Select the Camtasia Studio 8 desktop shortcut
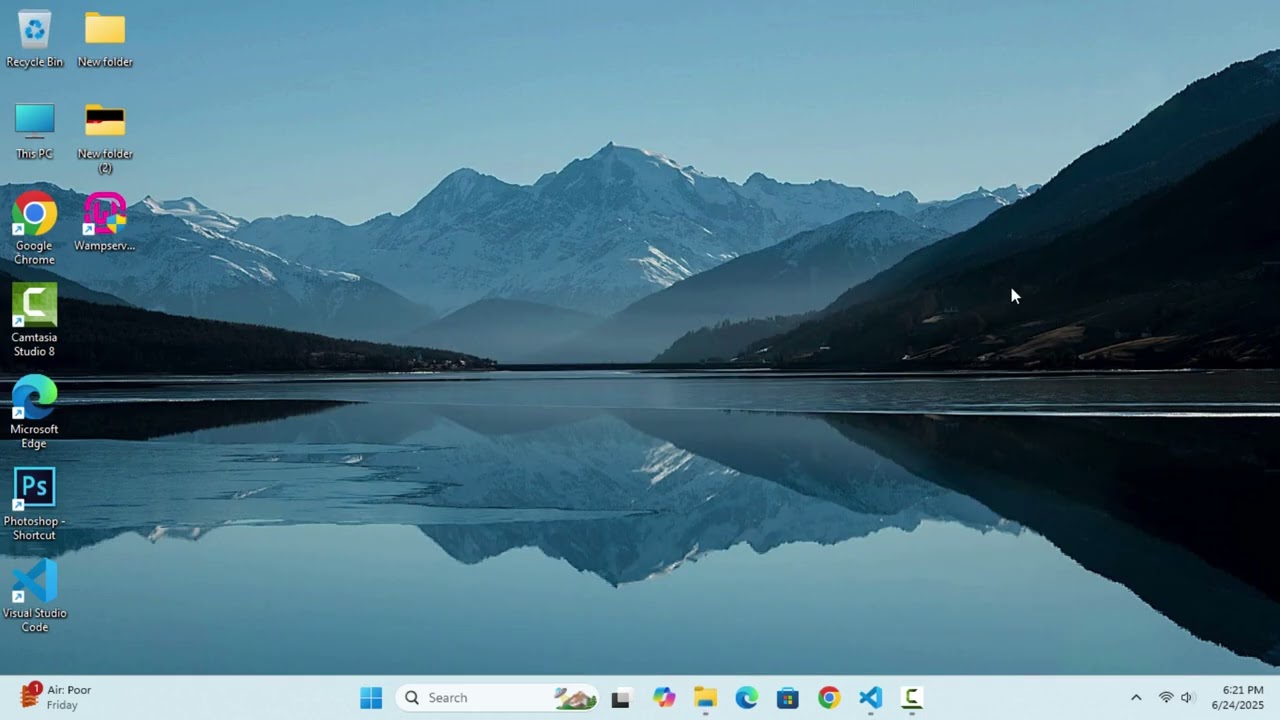Viewport: 1280px width, 720px height. coord(34,320)
